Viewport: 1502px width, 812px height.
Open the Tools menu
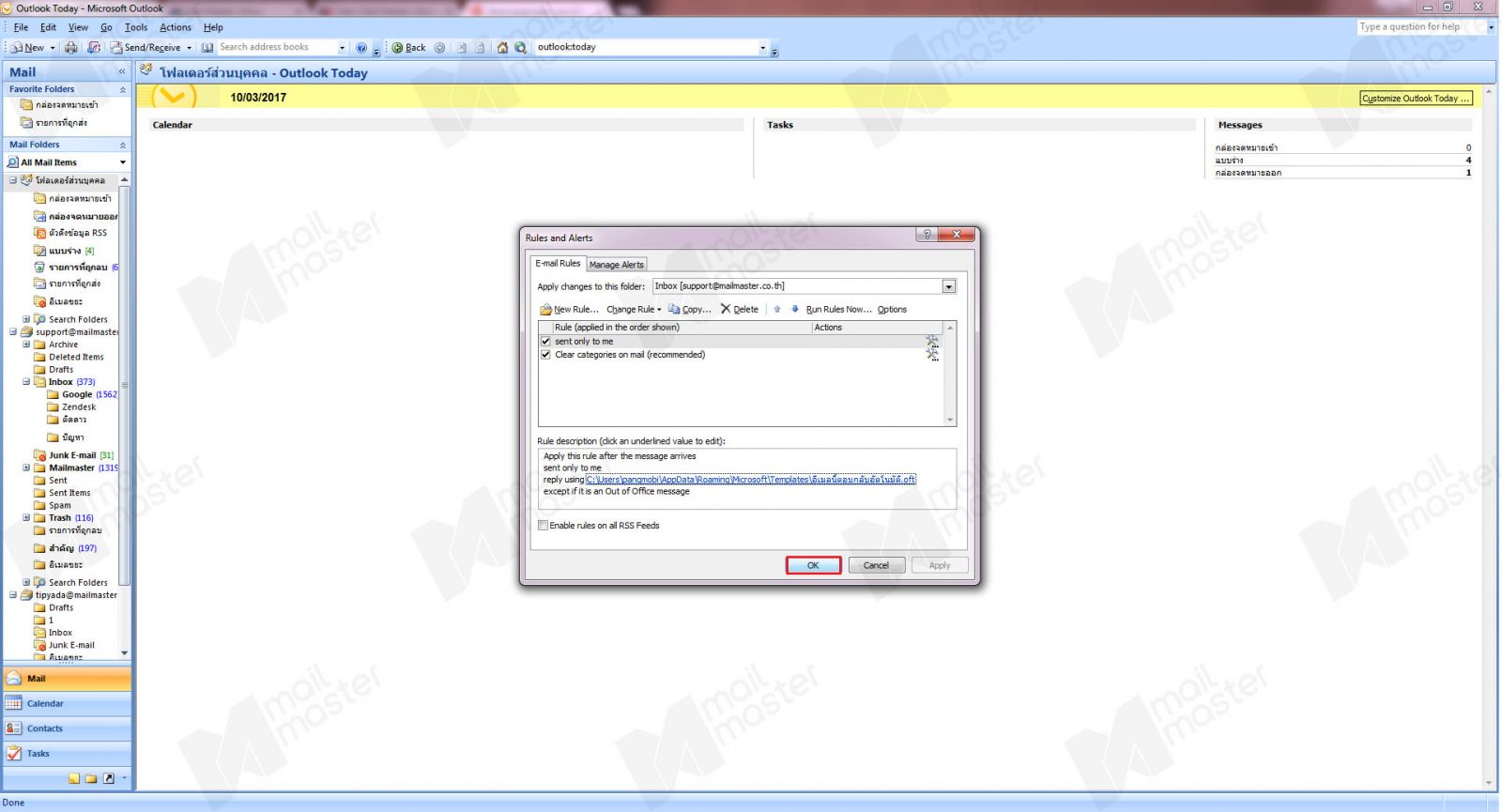pos(136,27)
